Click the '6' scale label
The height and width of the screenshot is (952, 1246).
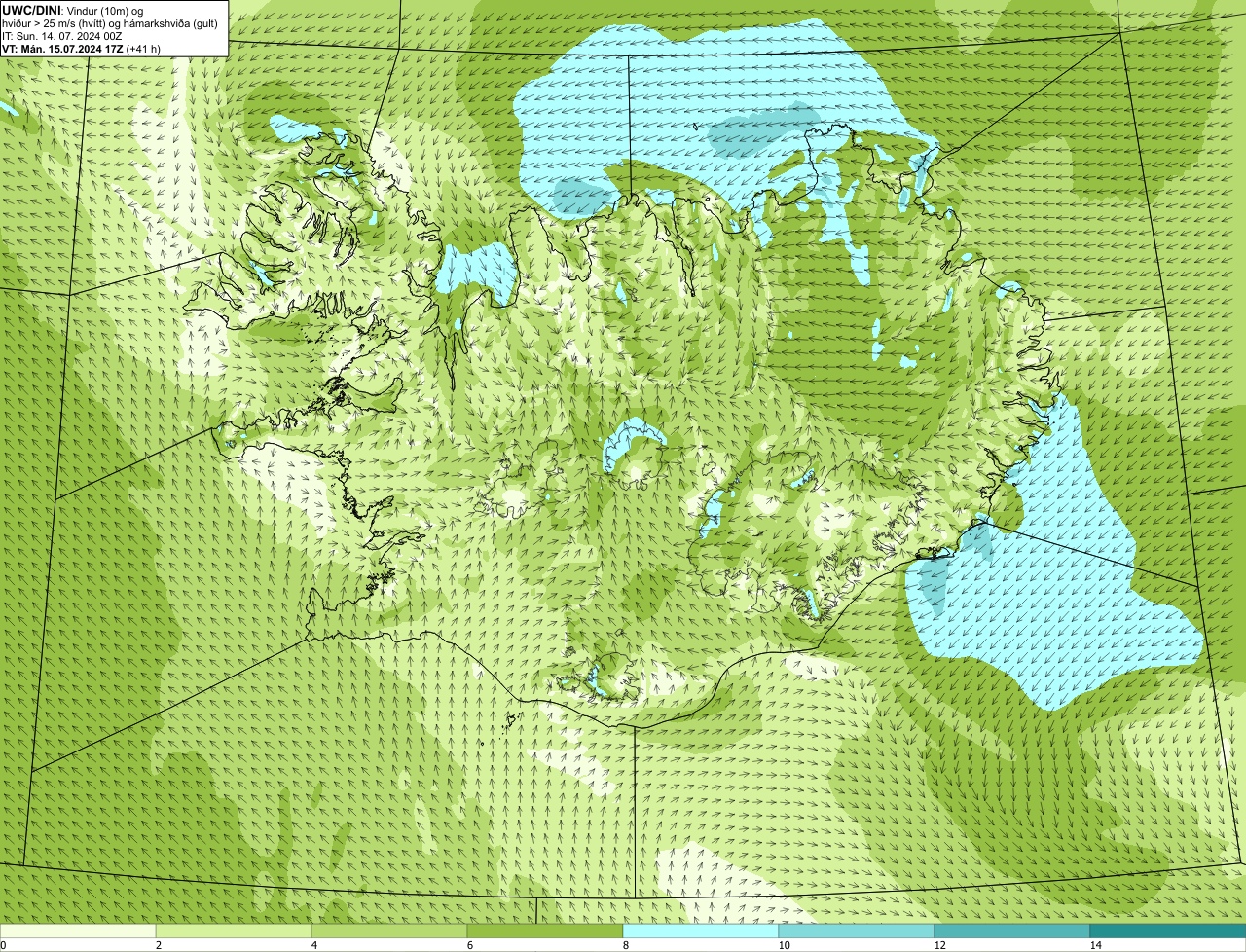(469, 945)
